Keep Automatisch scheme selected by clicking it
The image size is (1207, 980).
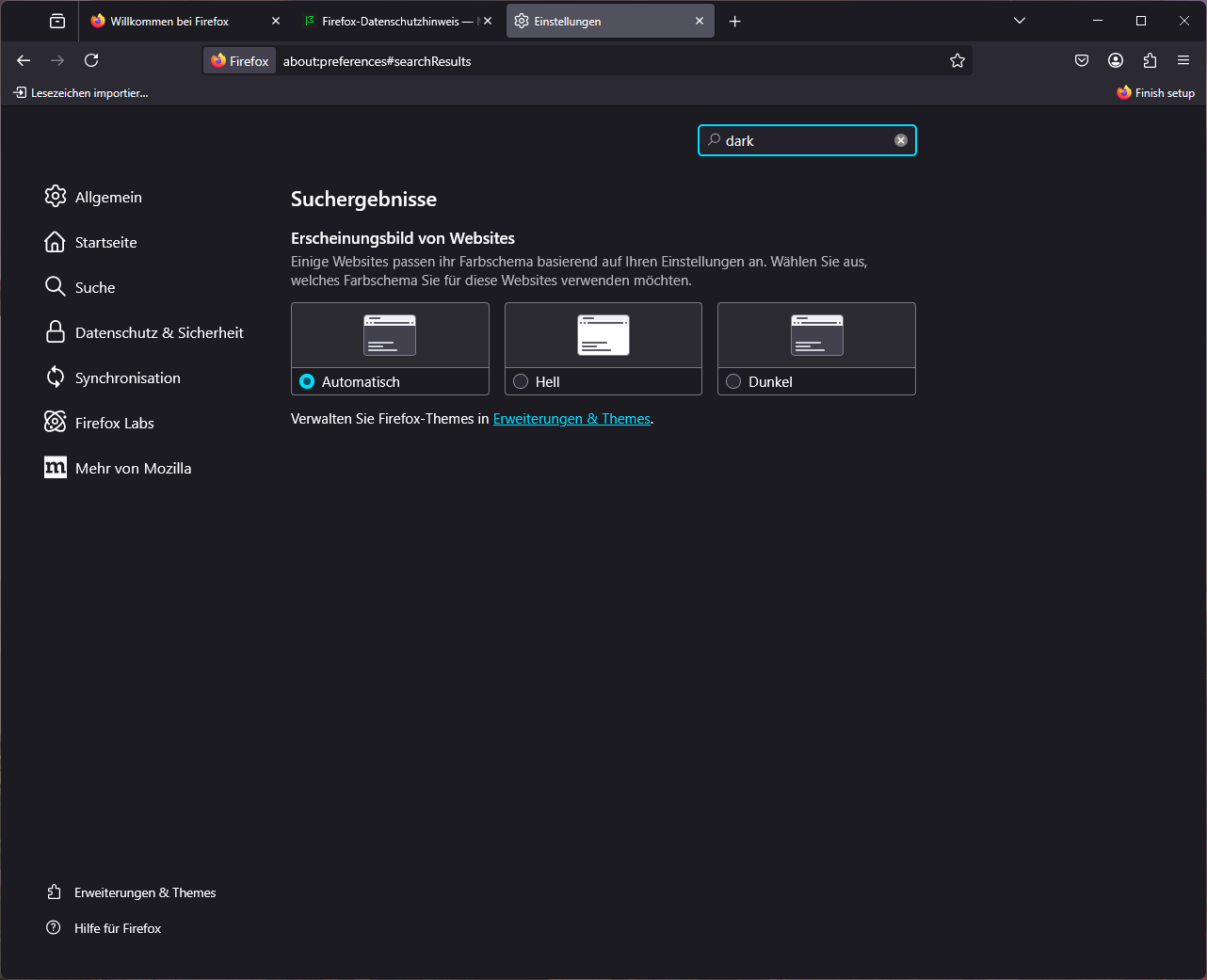(307, 381)
